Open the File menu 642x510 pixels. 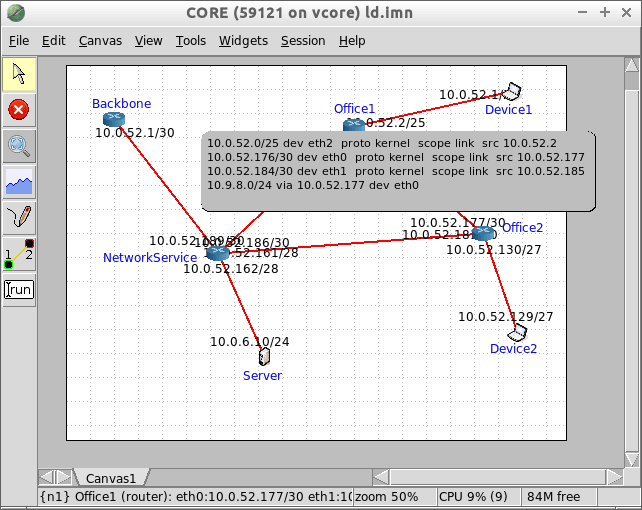click(19, 41)
